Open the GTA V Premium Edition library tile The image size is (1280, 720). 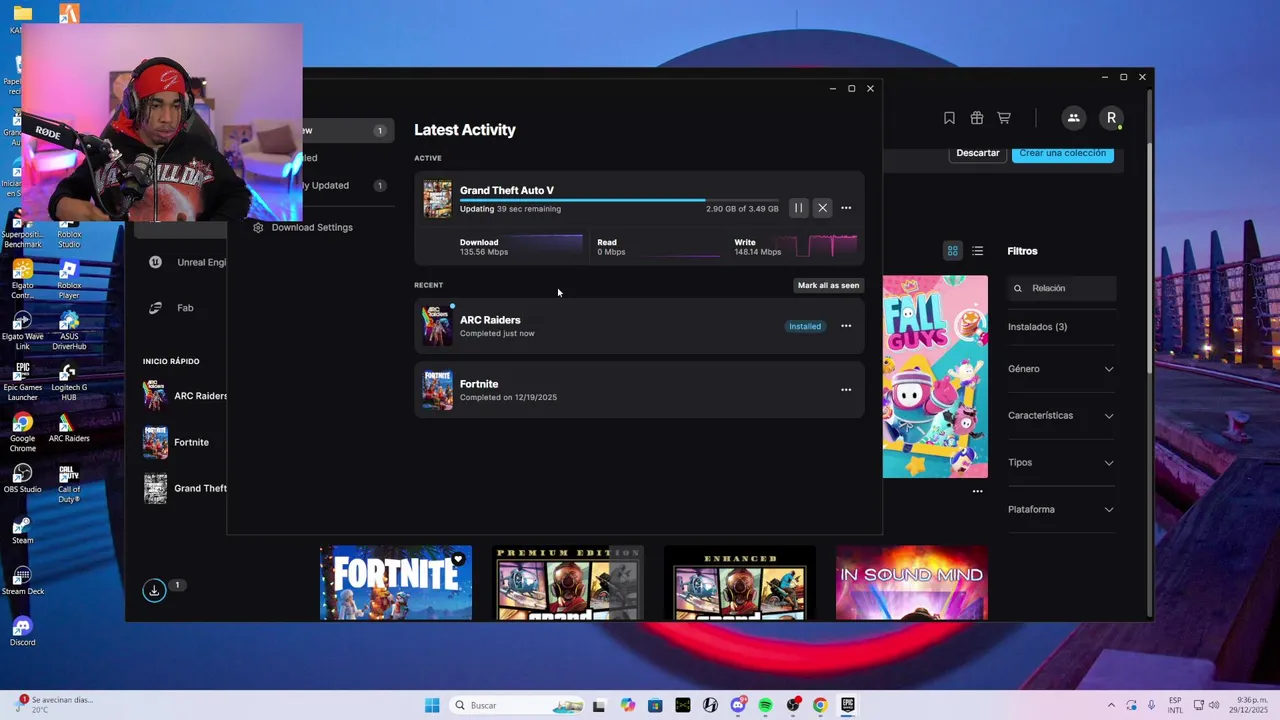pos(568,582)
